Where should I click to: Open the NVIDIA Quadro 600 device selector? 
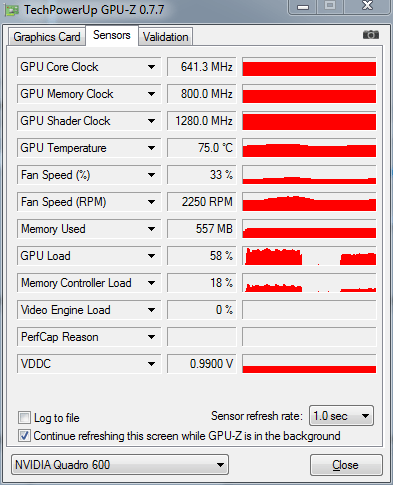click(120, 464)
